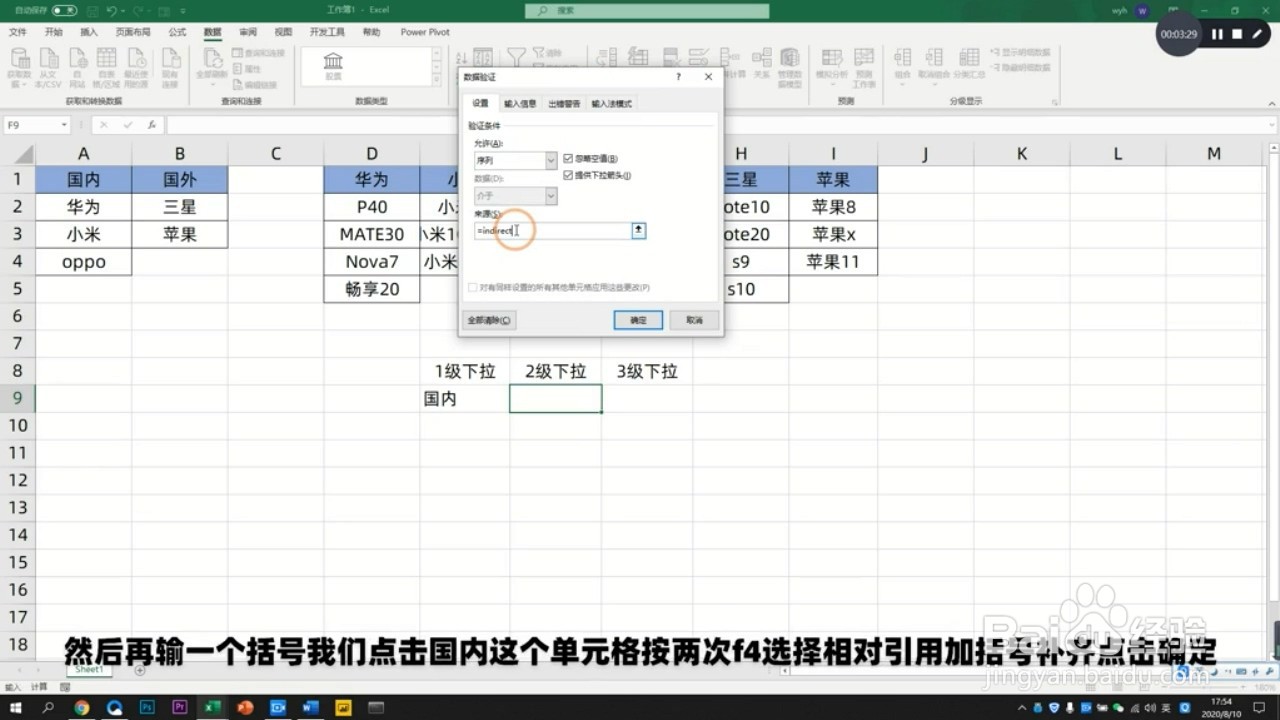Click the help question mark in 数据验证 dialog

(678, 77)
